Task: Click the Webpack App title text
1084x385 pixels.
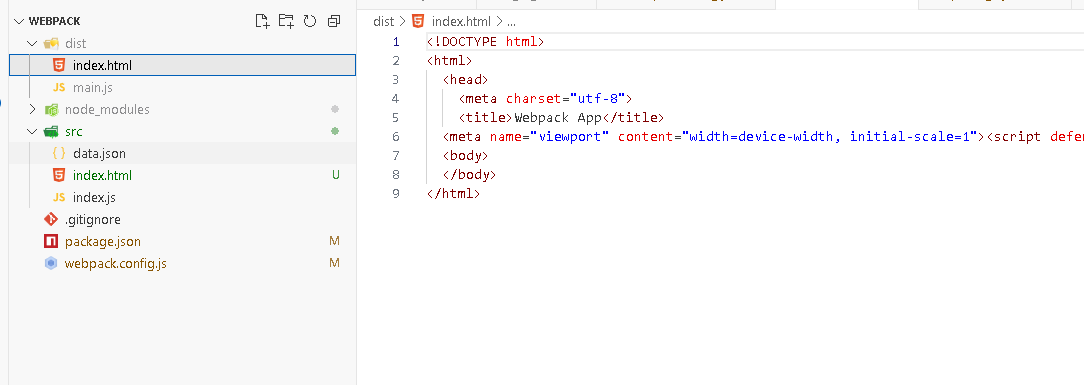Action: click(558, 118)
